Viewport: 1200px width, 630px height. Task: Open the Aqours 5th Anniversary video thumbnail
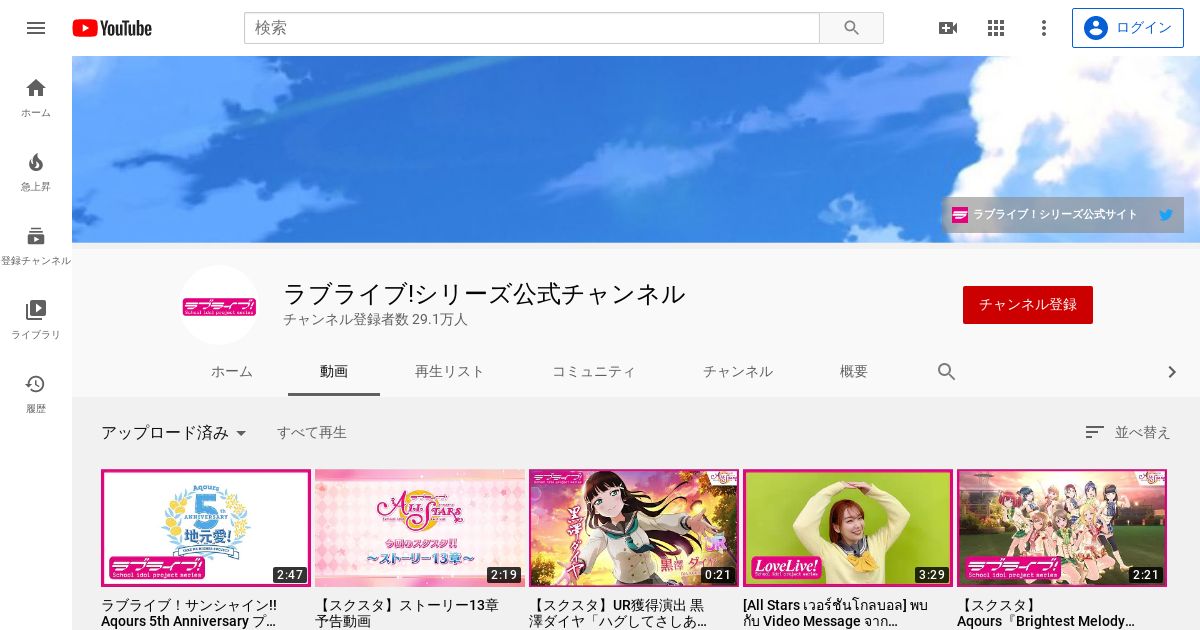[x=206, y=528]
